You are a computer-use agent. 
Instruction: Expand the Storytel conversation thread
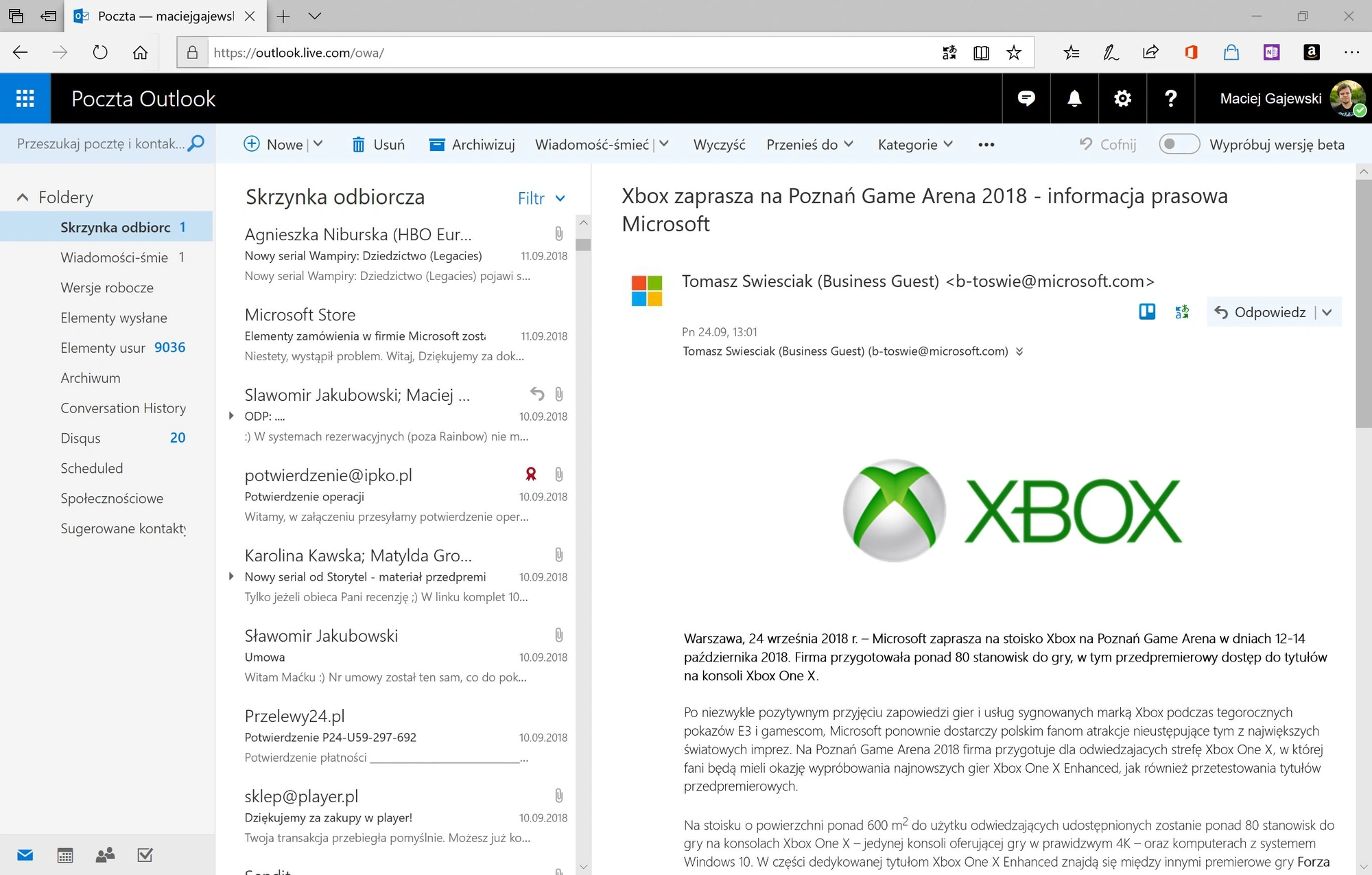(231, 576)
